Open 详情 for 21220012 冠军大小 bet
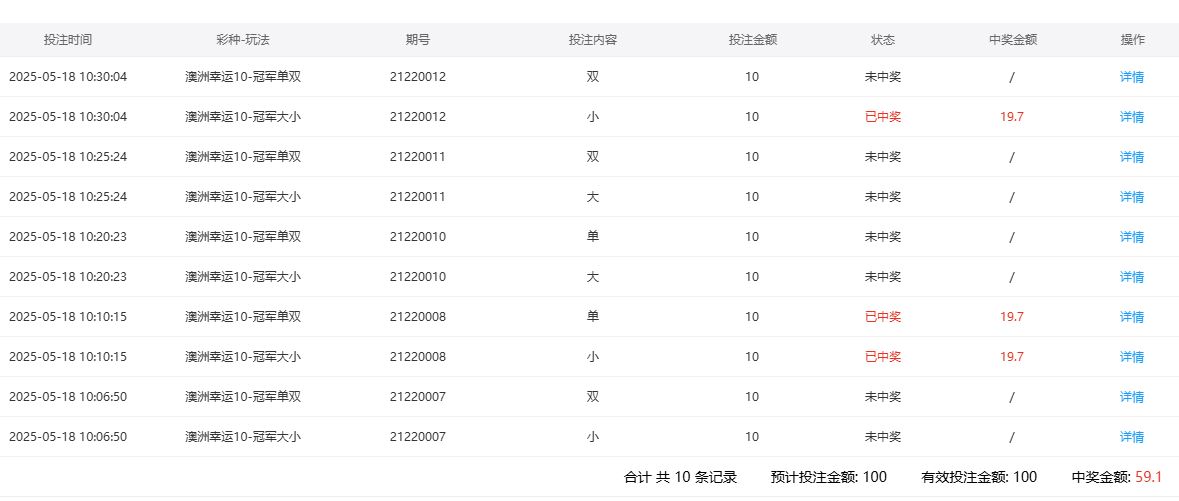The height and width of the screenshot is (501, 1179). coord(1132,117)
